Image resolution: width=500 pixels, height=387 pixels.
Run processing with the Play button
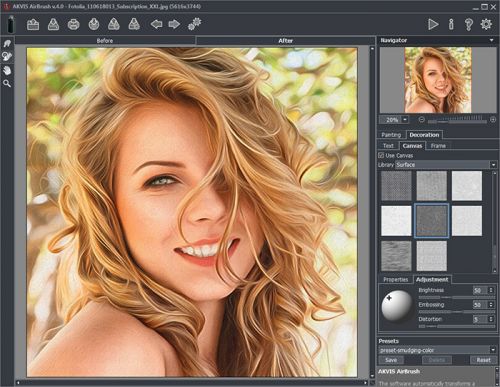click(x=433, y=24)
